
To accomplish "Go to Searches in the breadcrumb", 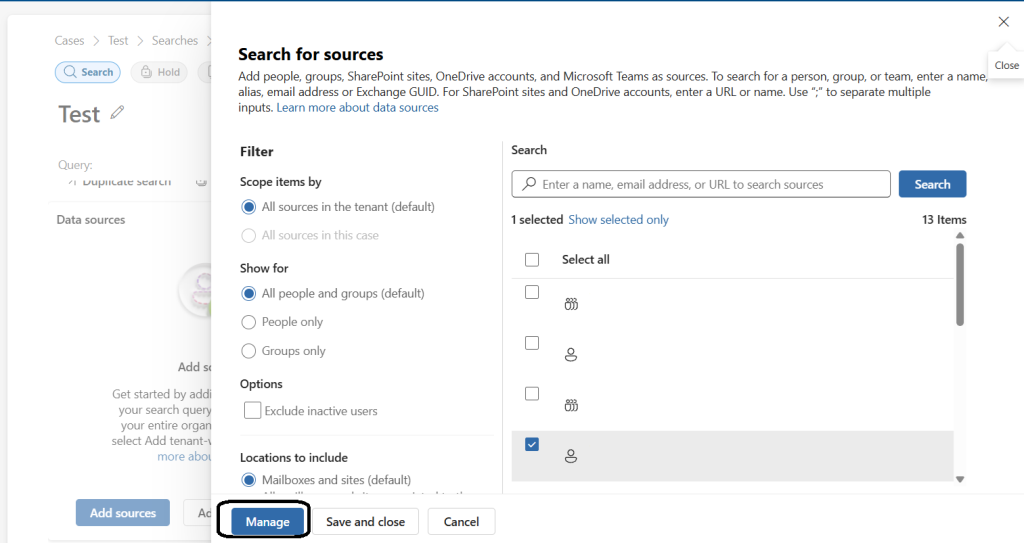I will point(174,41).
